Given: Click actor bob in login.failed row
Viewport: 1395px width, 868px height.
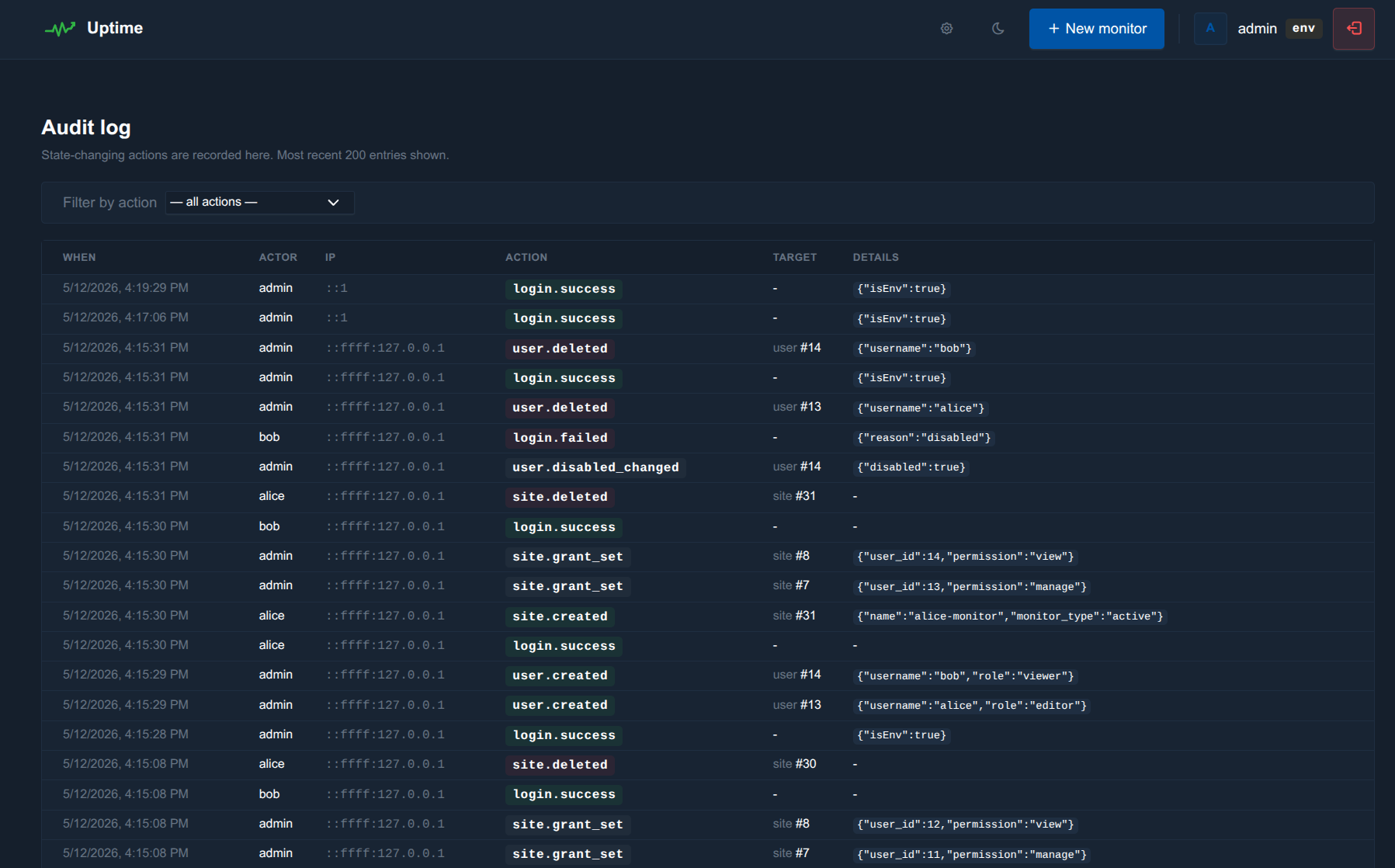Looking at the screenshot, I should (269, 437).
